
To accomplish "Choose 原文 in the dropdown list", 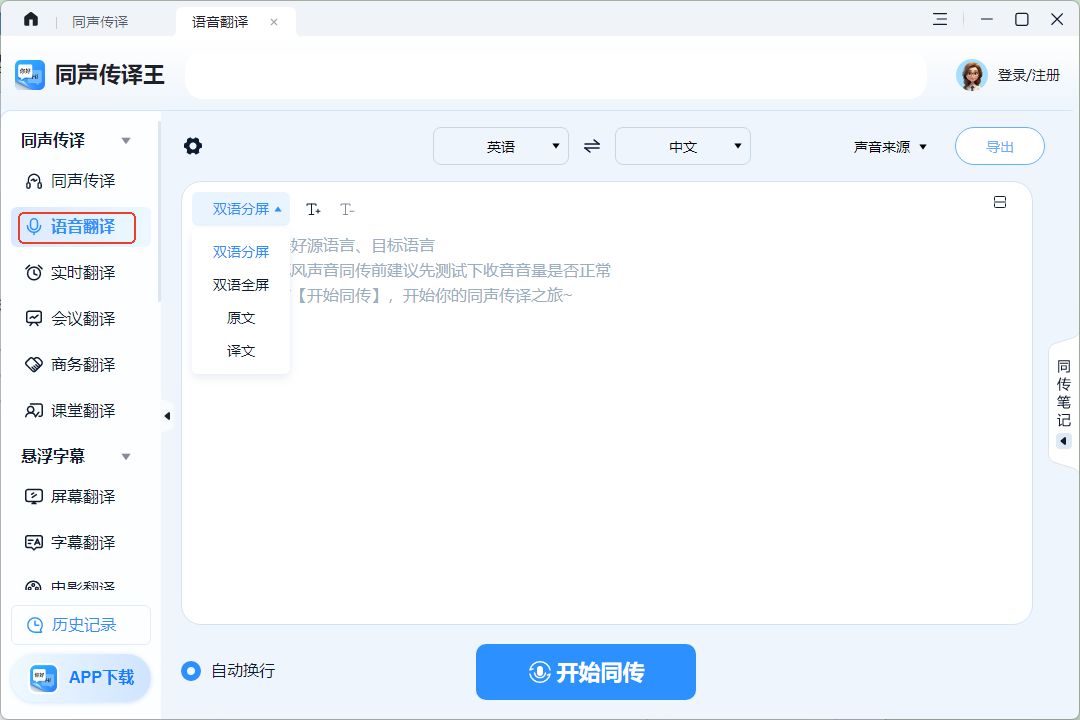I will tap(241, 318).
